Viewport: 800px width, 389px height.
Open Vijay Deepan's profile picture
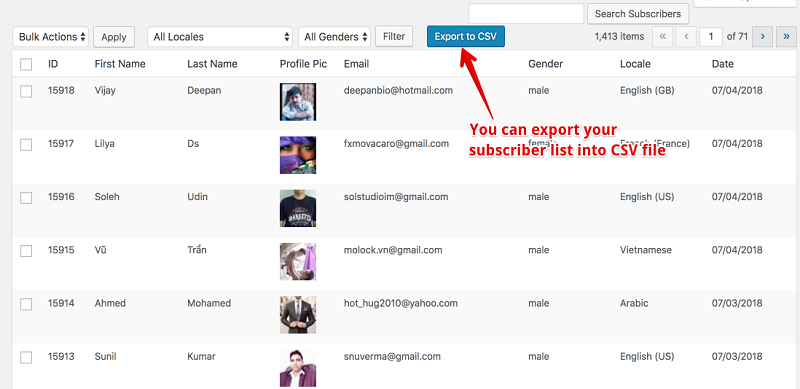tap(298, 102)
